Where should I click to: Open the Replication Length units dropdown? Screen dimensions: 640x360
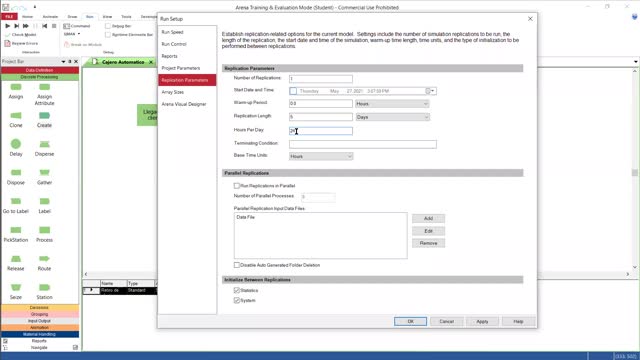pos(392,117)
